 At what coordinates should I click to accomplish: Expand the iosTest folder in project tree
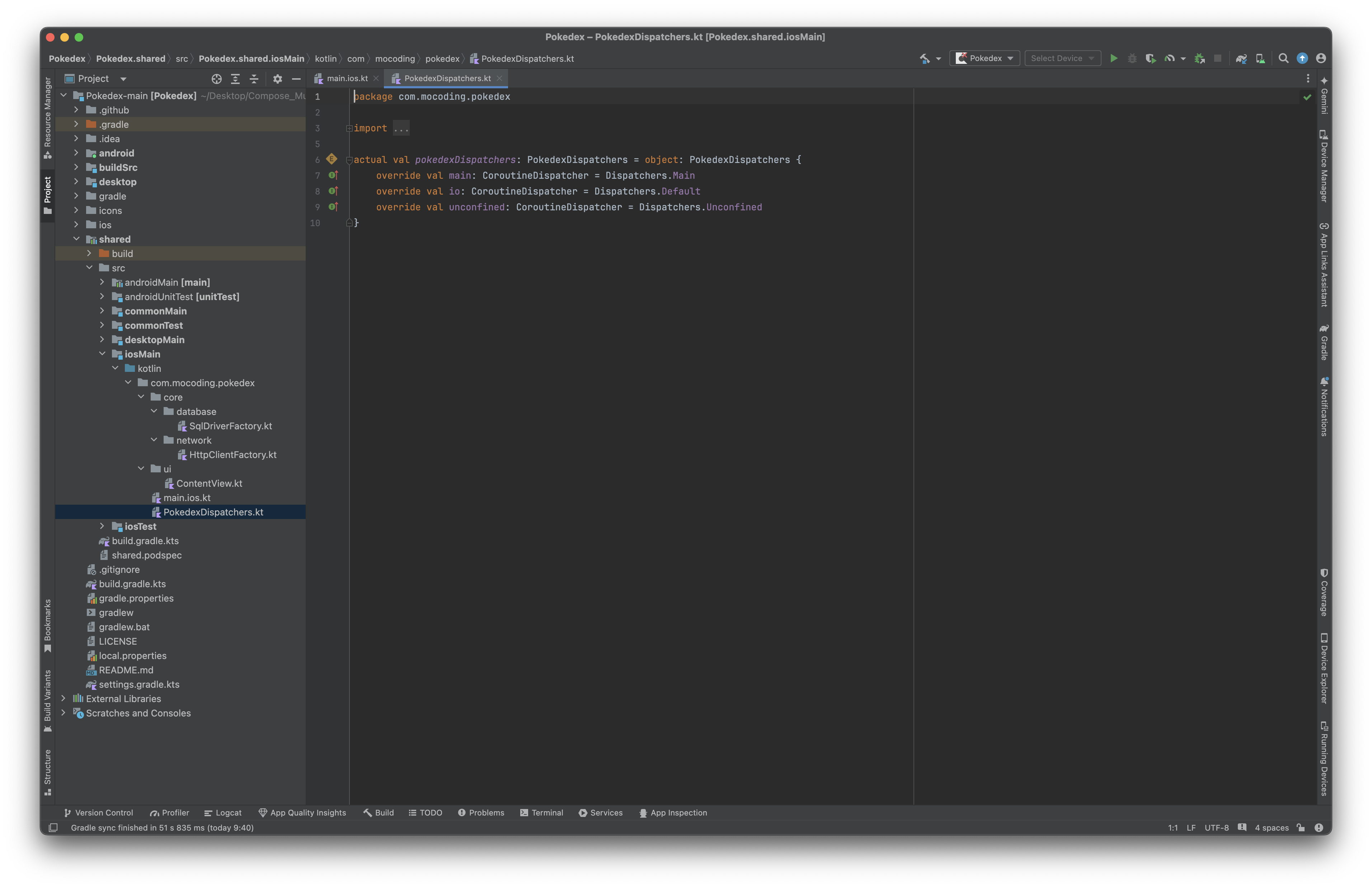click(102, 526)
